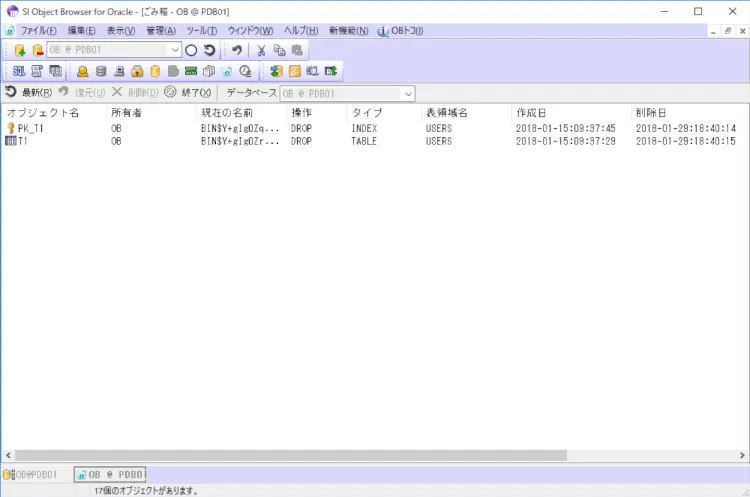Click the SQL capture icon in second toolbar
The image size is (750, 497).
tap(312, 71)
